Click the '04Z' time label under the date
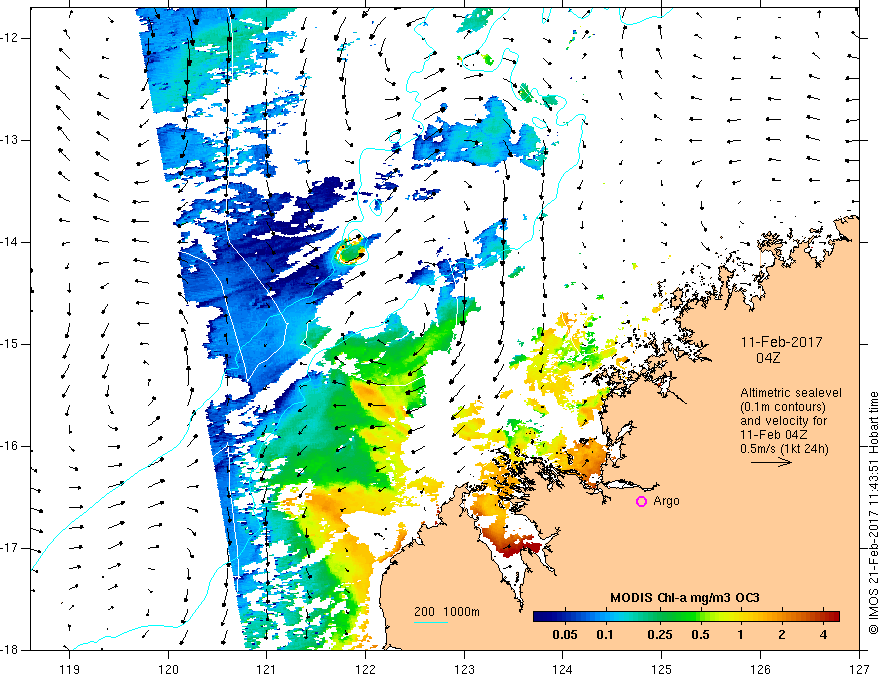The height and width of the screenshot is (680, 880). tap(768, 357)
